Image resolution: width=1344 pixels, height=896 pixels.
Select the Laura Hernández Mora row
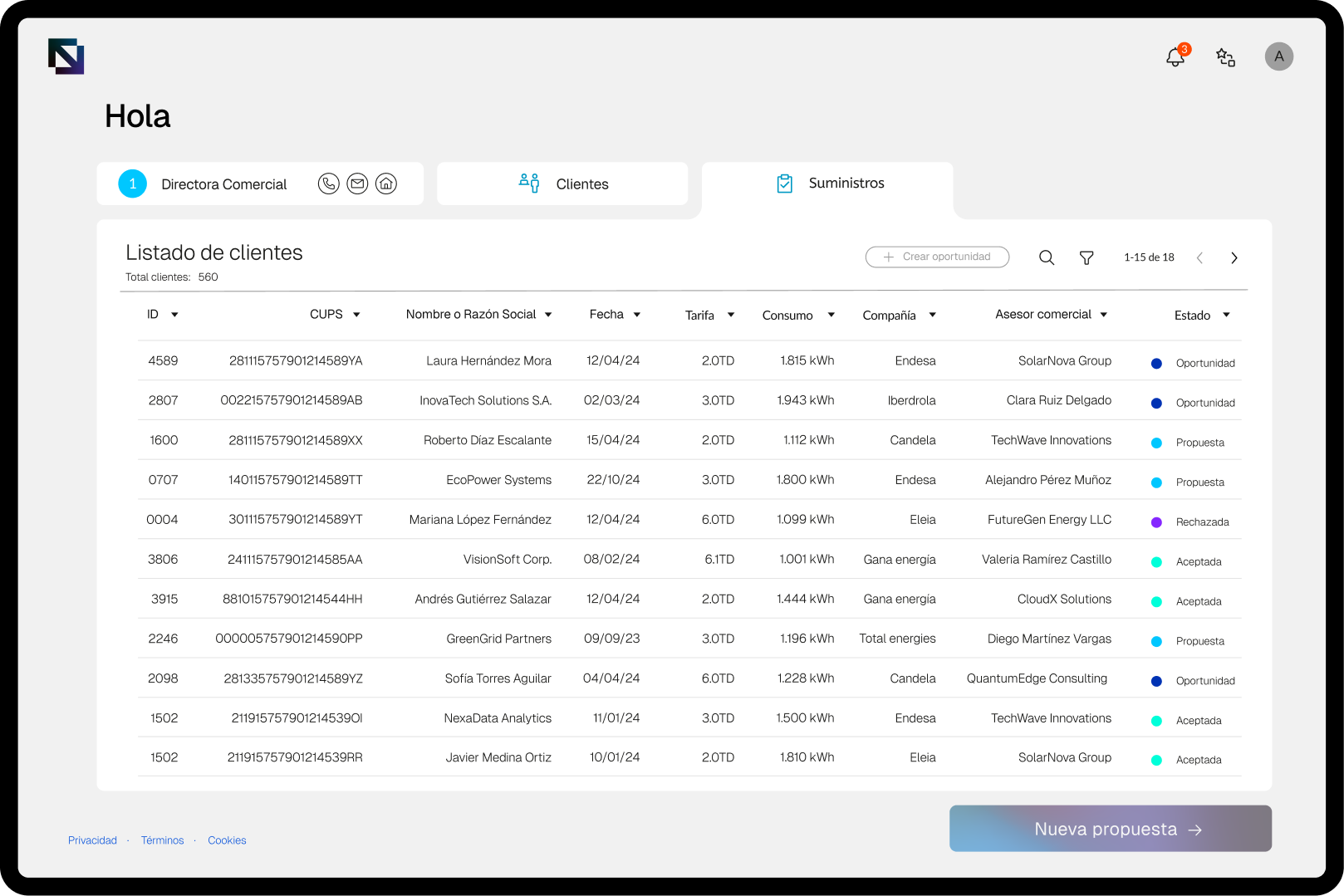click(x=488, y=360)
